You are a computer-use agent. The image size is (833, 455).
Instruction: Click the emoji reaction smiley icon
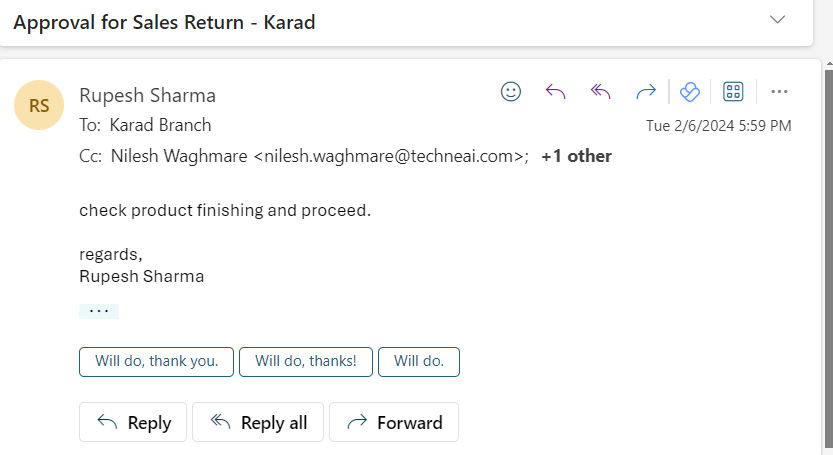(511, 91)
